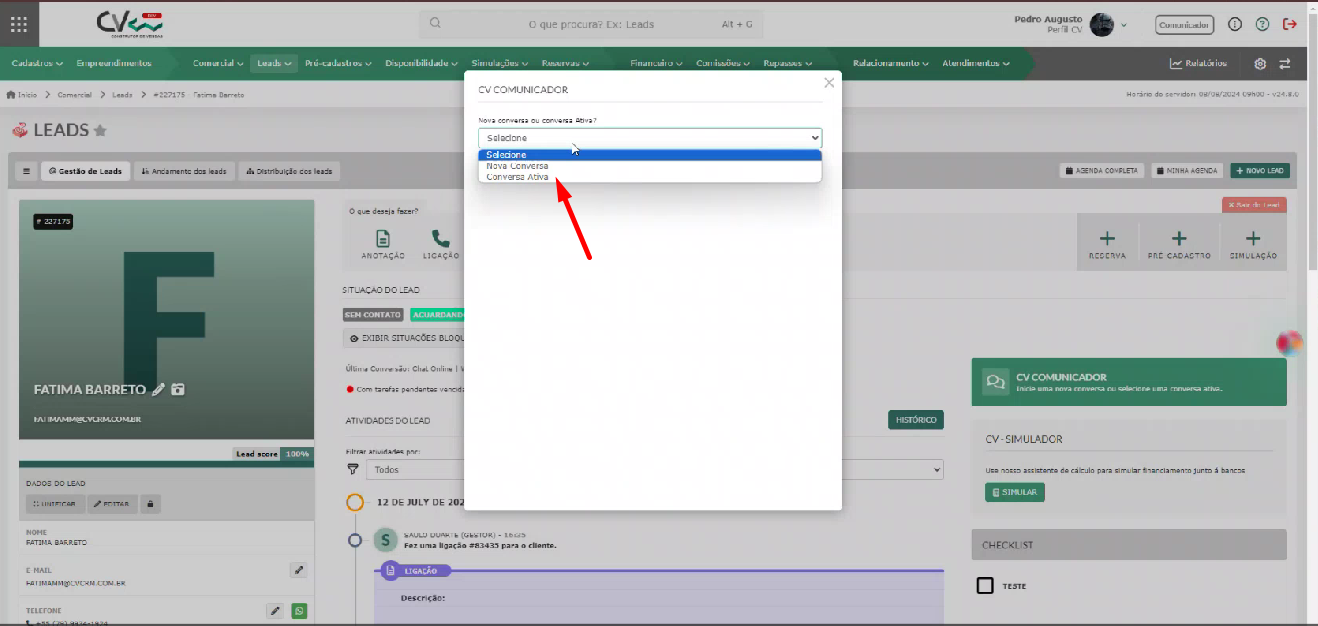Add a Pré-cadastro with plus icon

pyautogui.click(x=1179, y=239)
